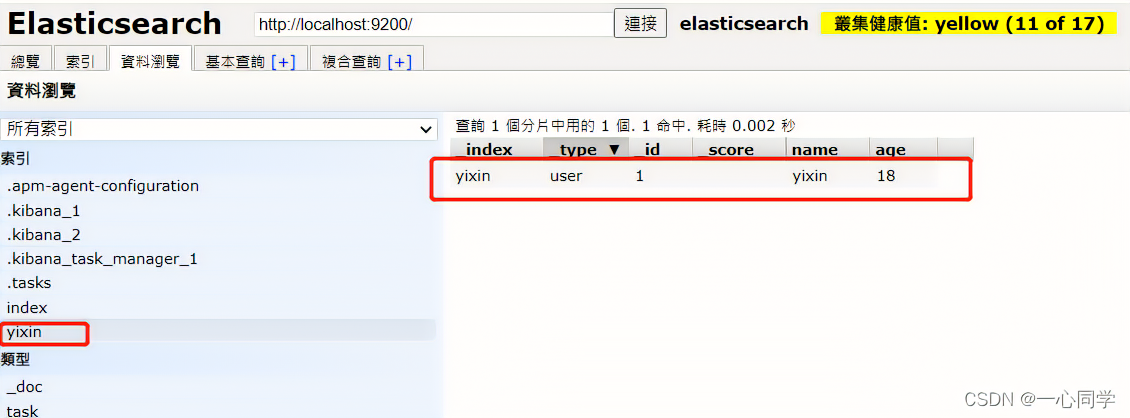Screen dimensions: 1130x418
Task: Add a new 複合查詢 tab with [+]
Action: (399, 63)
